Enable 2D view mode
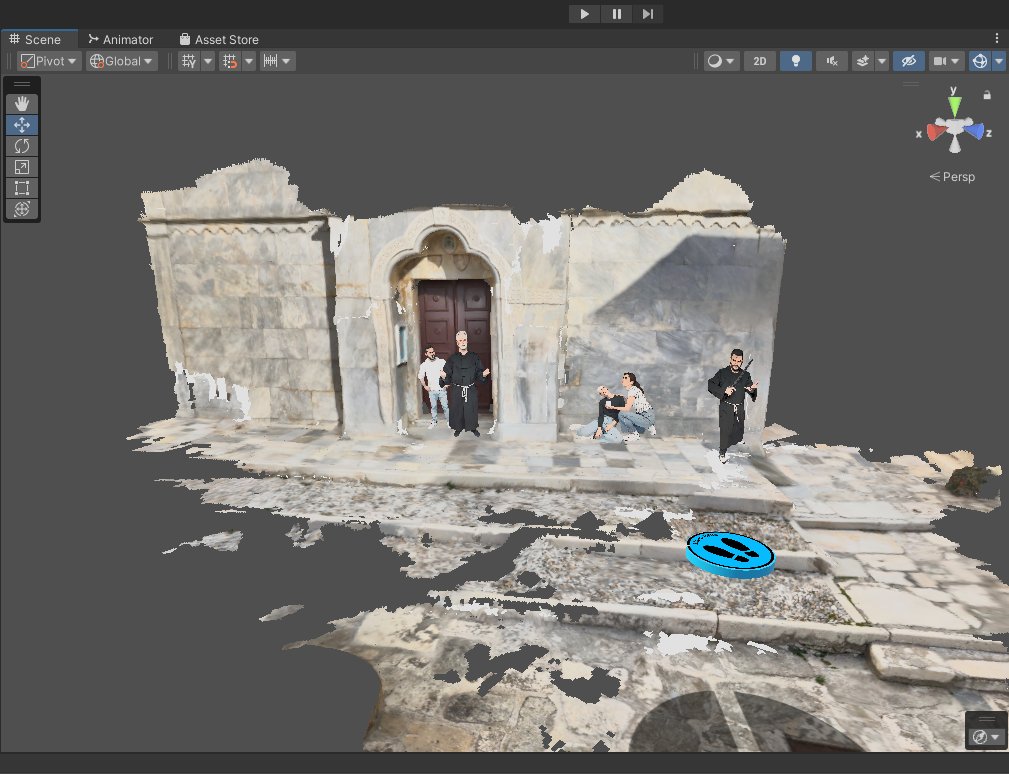1009x774 pixels. tap(759, 61)
